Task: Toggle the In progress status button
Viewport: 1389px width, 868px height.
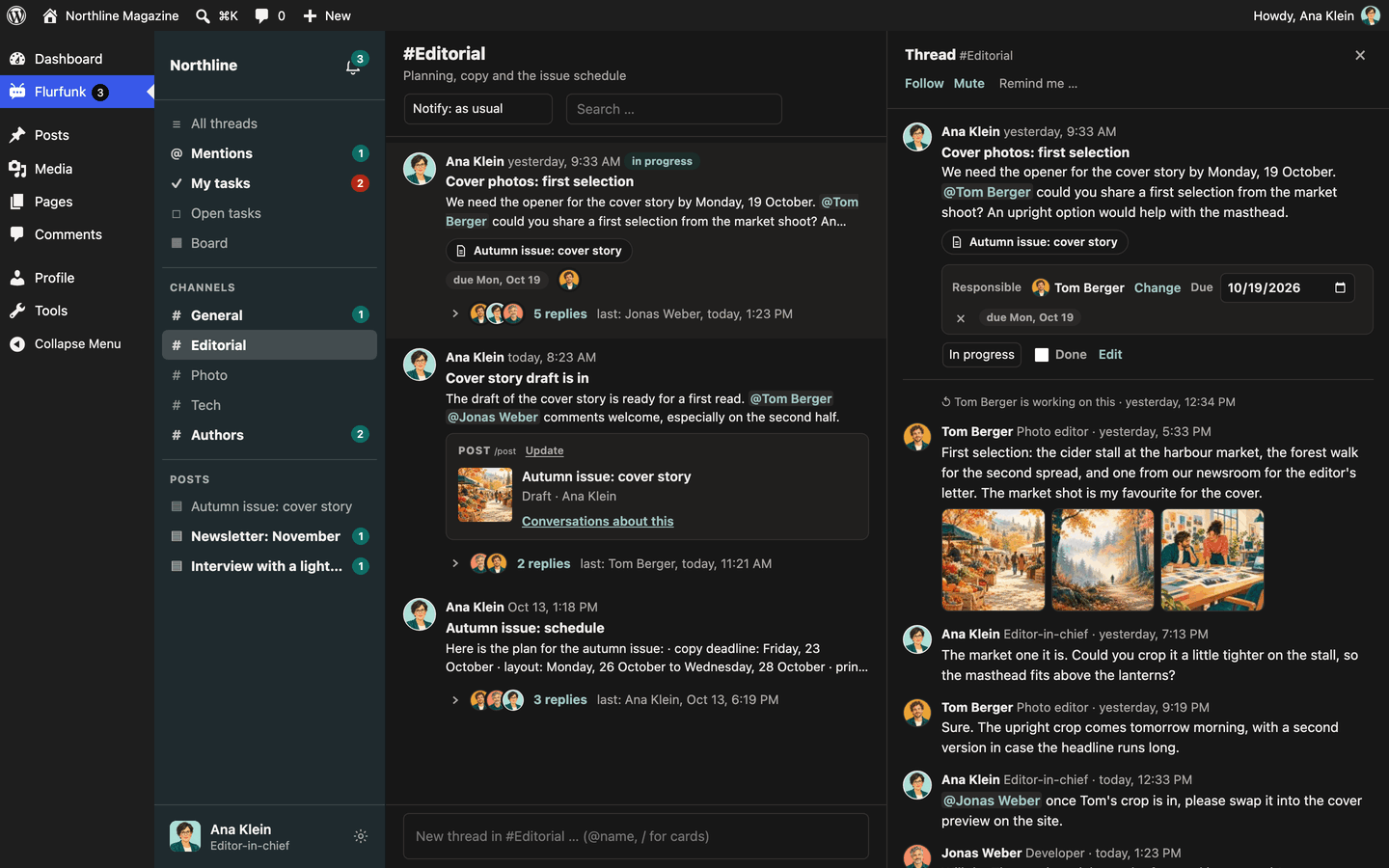Action: [x=981, y=355]
